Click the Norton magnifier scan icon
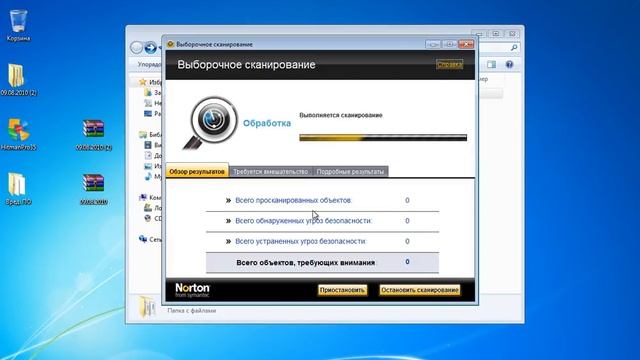Image resolution: width=640 pixels, height=360 pixels. pyautogui.click(x=211, y=122)
